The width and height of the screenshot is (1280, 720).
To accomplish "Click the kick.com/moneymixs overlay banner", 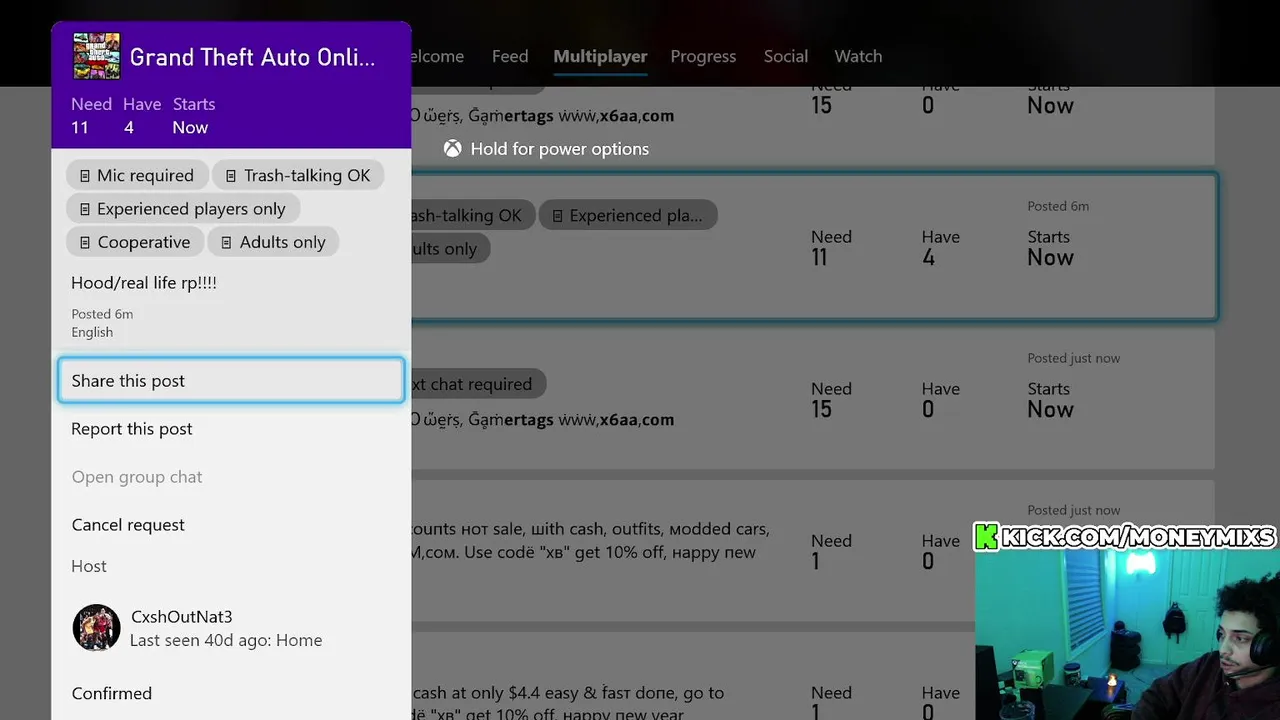I will (x=1125, y=537).
